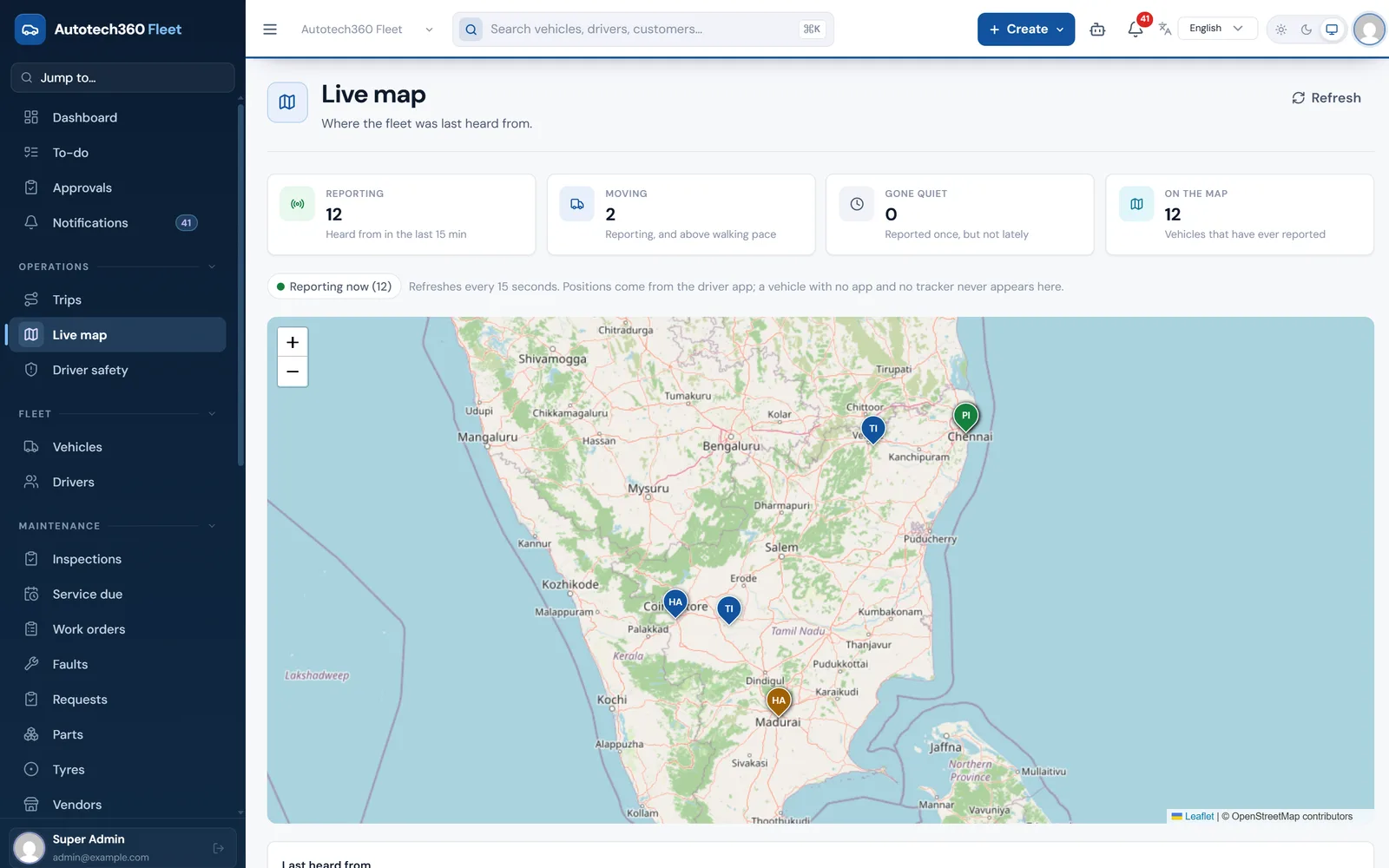
Task: Open Work orders in the sidebar
Action: [116, 629]
